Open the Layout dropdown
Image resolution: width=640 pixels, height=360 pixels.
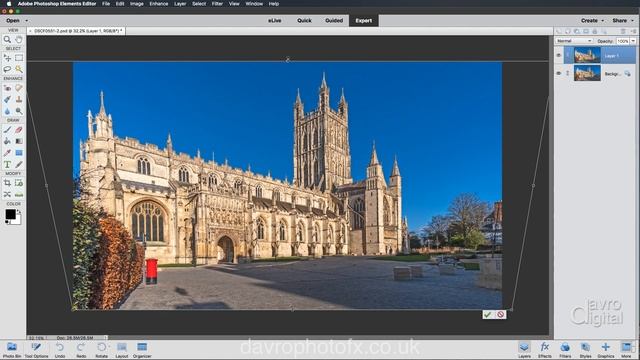(x=122, y=350)
